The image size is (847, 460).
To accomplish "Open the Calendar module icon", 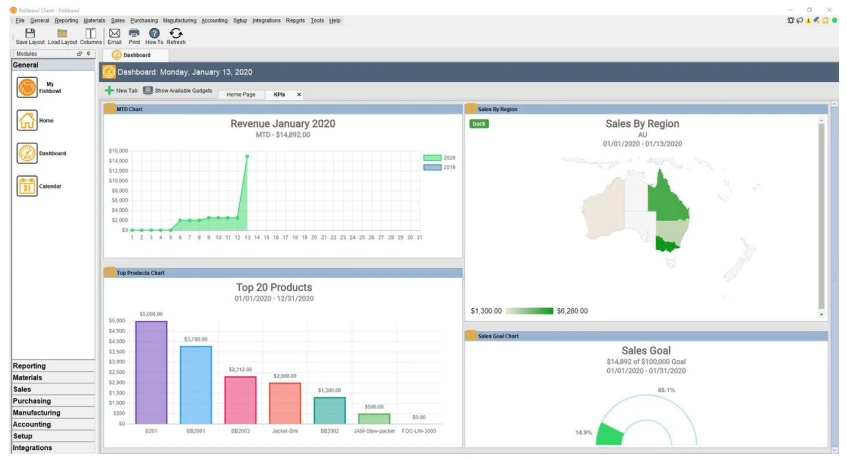I will (x=27, y=186).
